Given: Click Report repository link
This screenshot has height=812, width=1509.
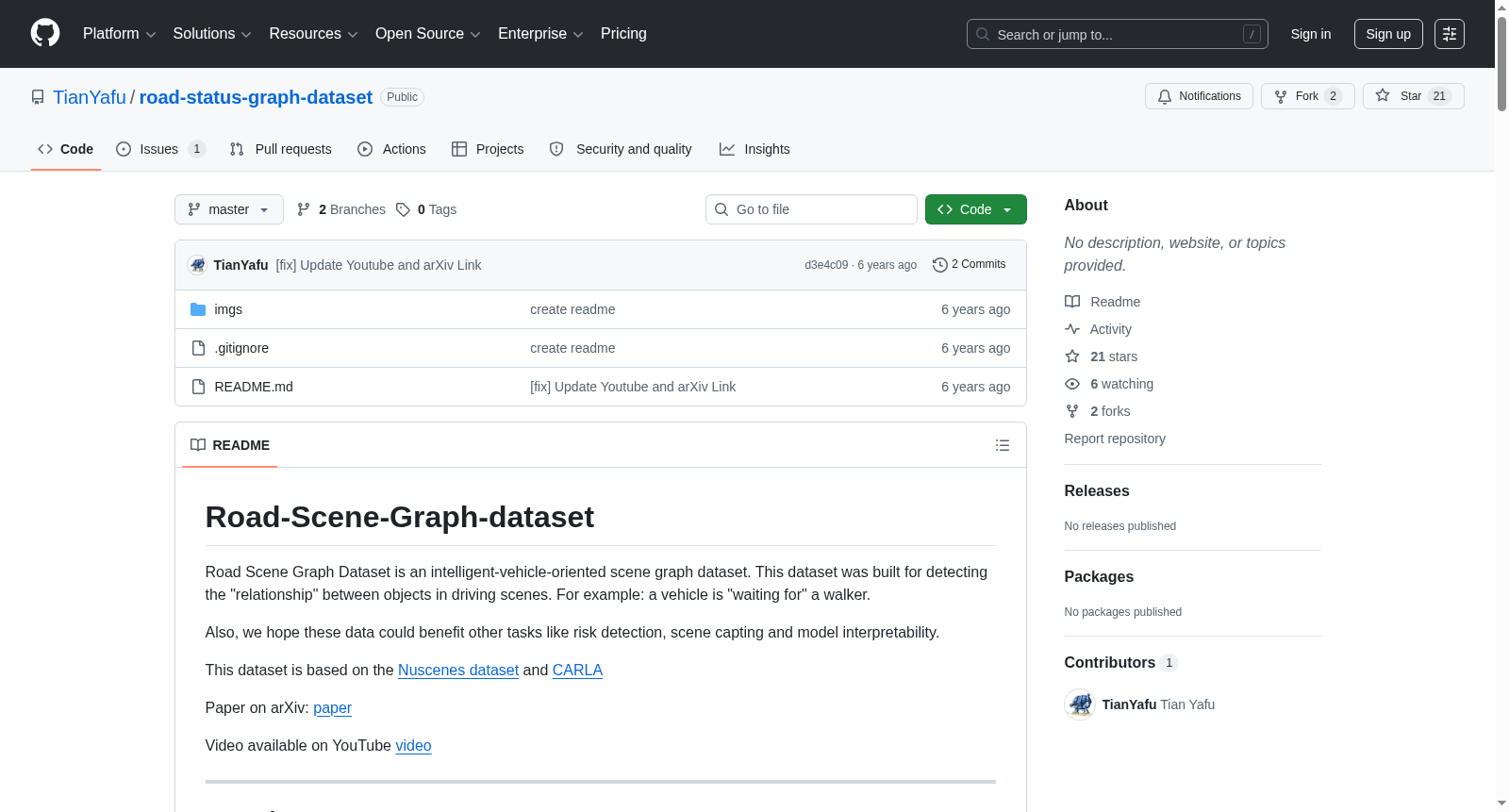Looking at the screenshot, I should (1115, 439).
